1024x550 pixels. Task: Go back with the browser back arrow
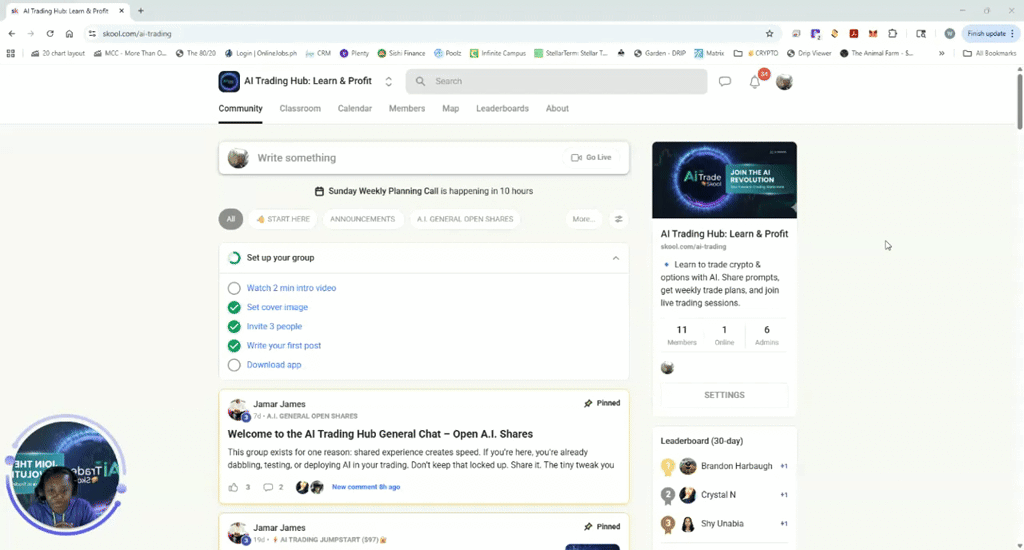coord(12,33)
